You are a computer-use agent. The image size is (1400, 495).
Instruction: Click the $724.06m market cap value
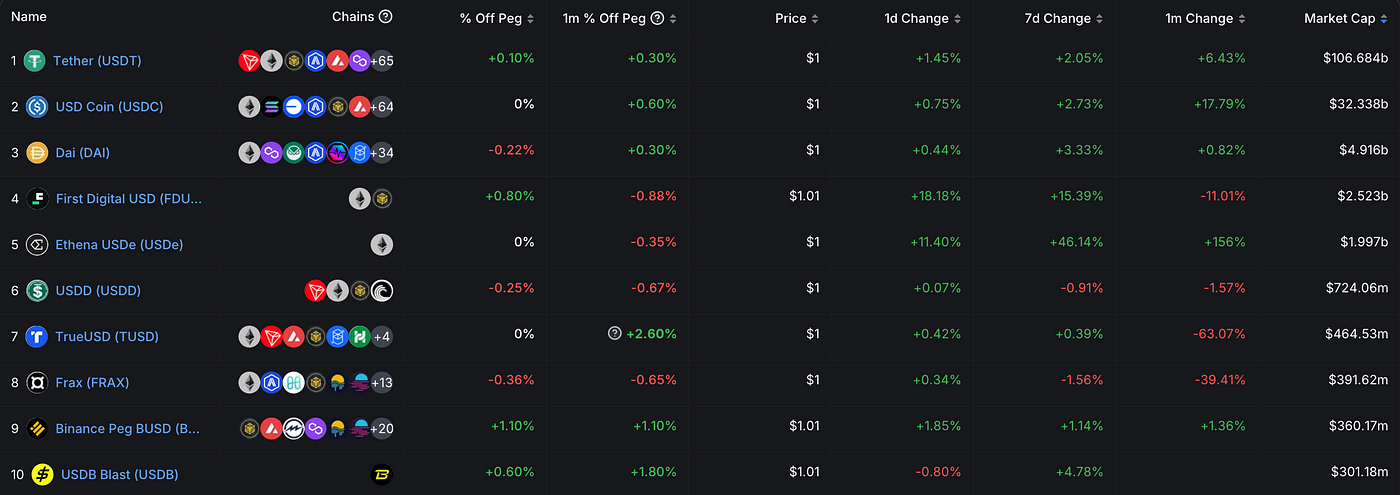(1356, 289)
